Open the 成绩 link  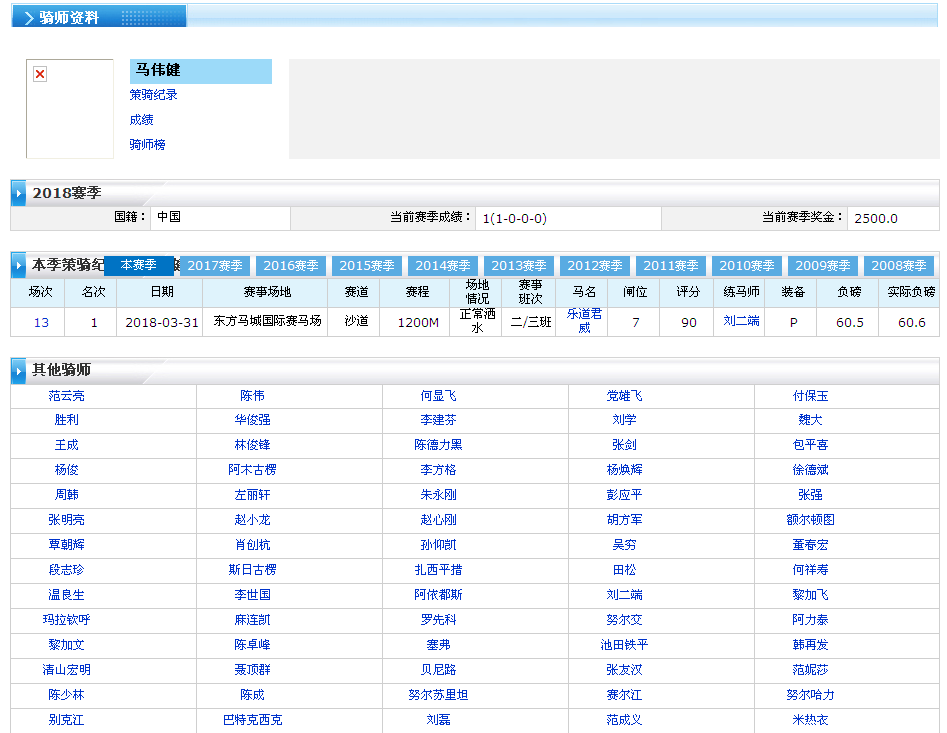141,120
